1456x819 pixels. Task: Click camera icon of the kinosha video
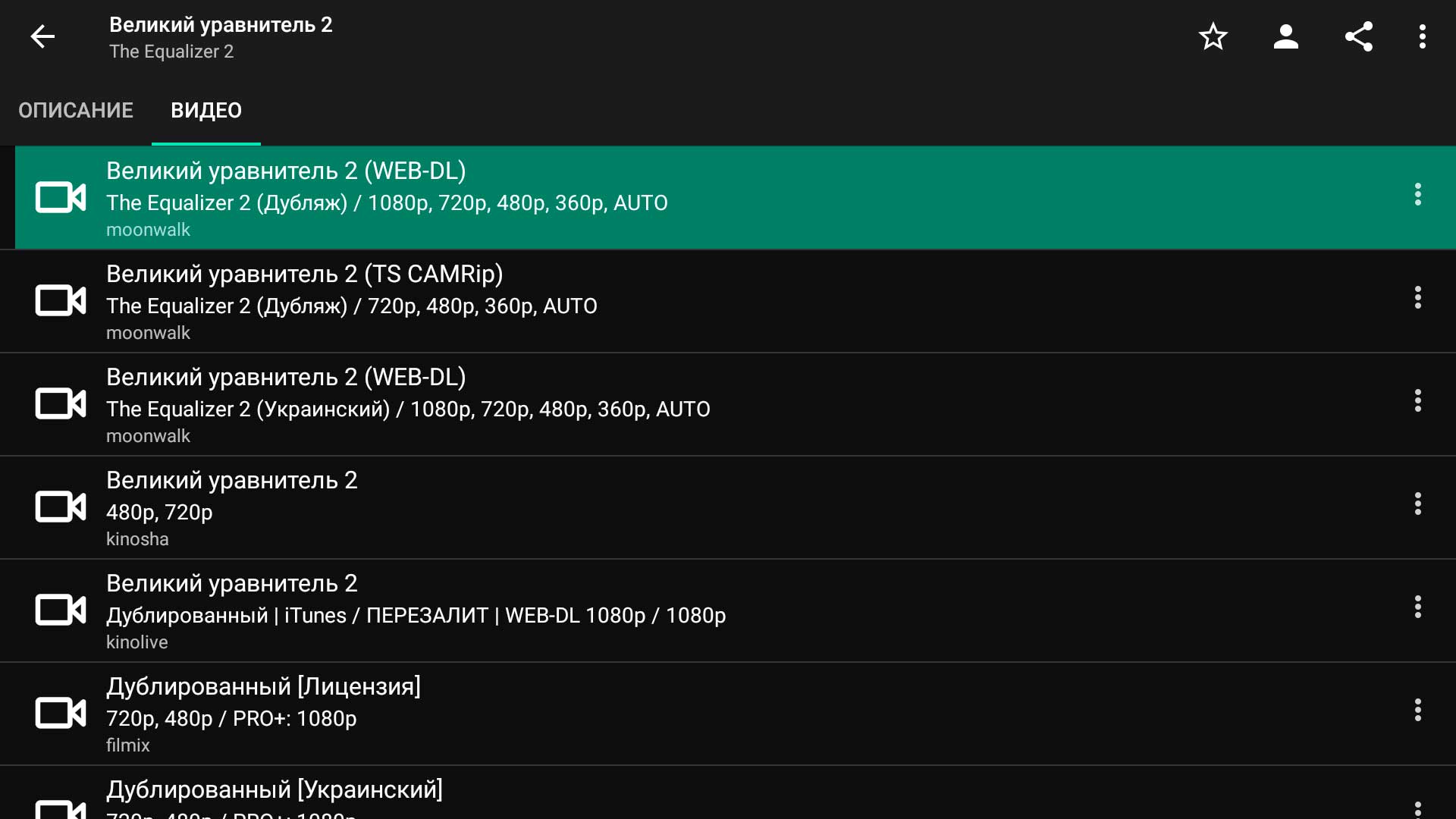click(x=61, y=507)
